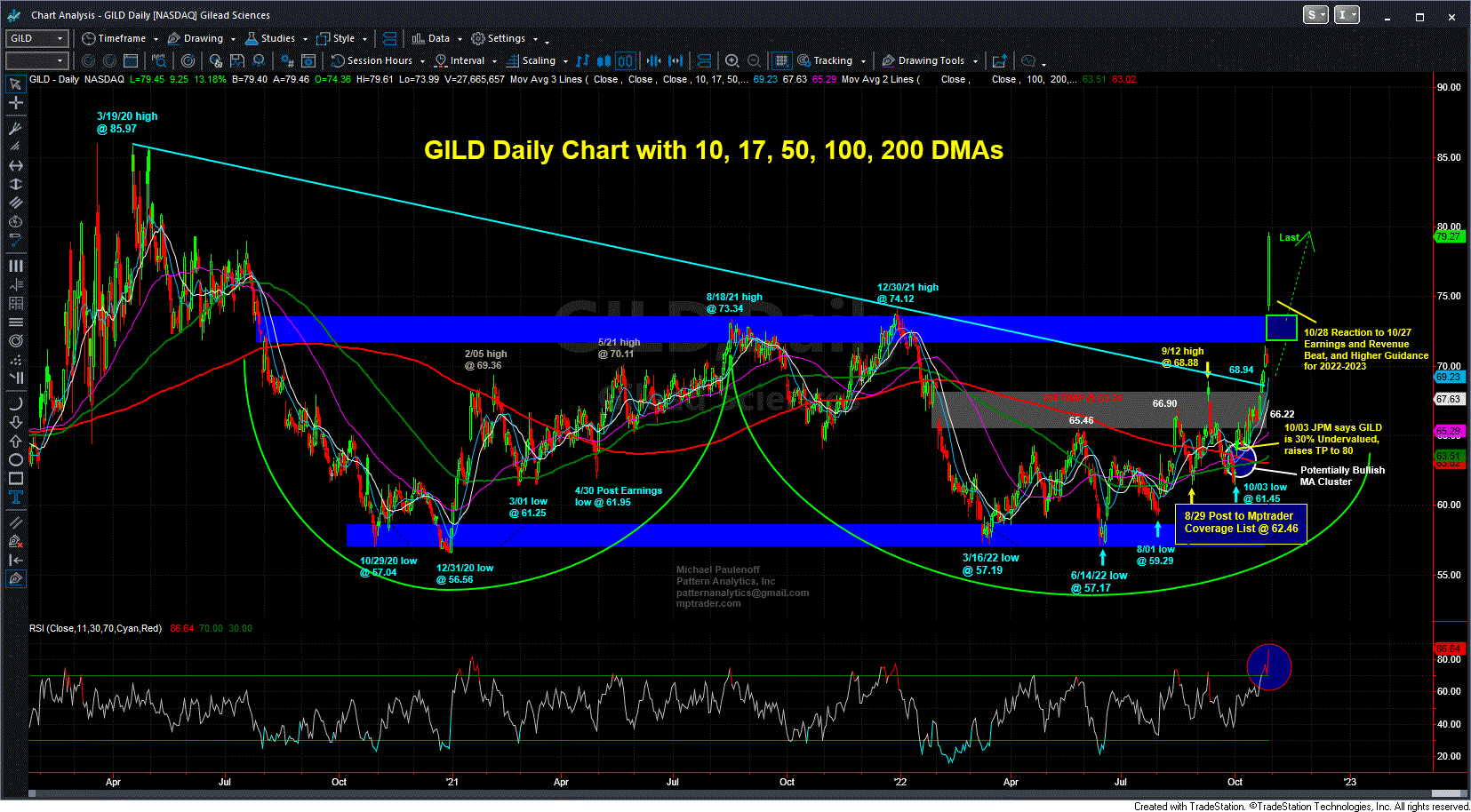Viewport: 1471px width, 812px height.
Task: Toggle the bar chart style icon
Action: click(582, 60)
